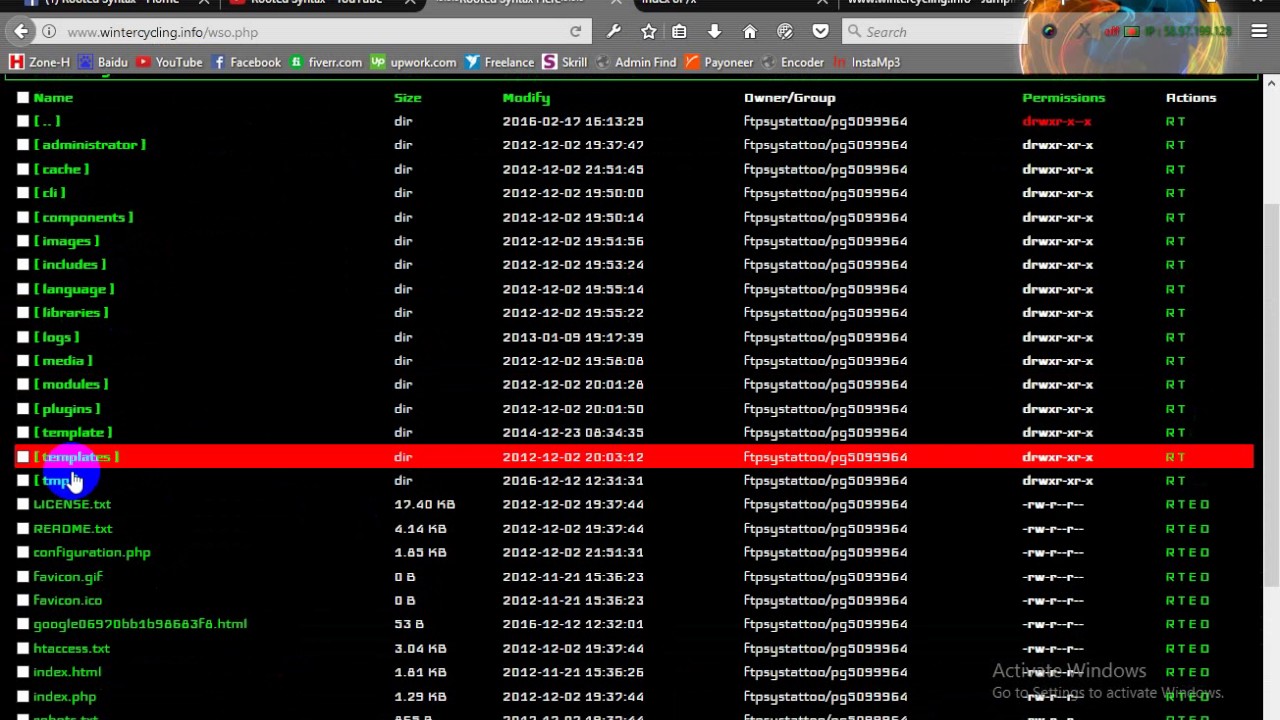Bookmark this page with the star icon

point(649,32)
